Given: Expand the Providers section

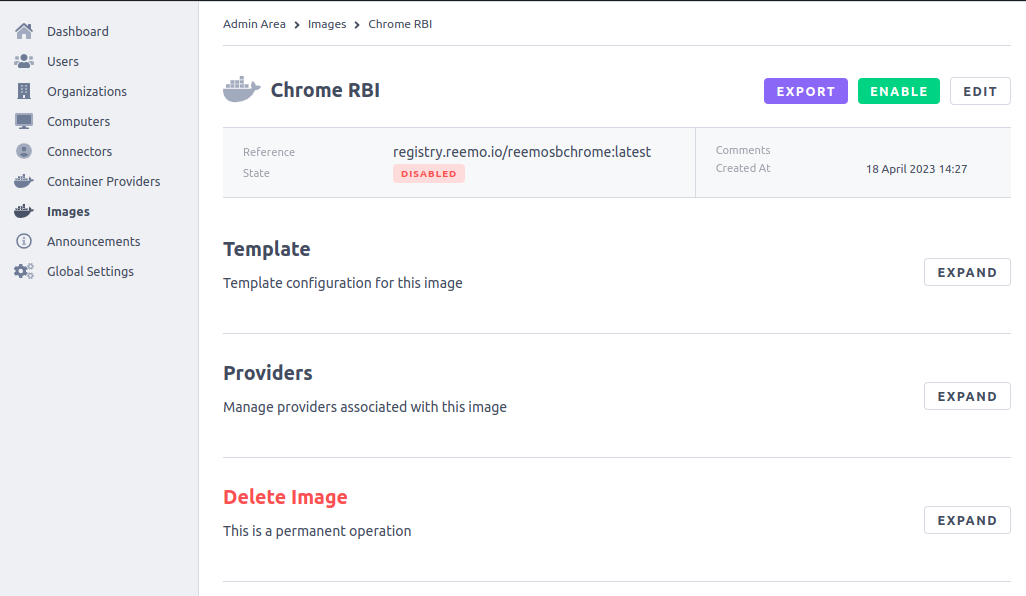Looking at the screenshot, I should point(967,396).
